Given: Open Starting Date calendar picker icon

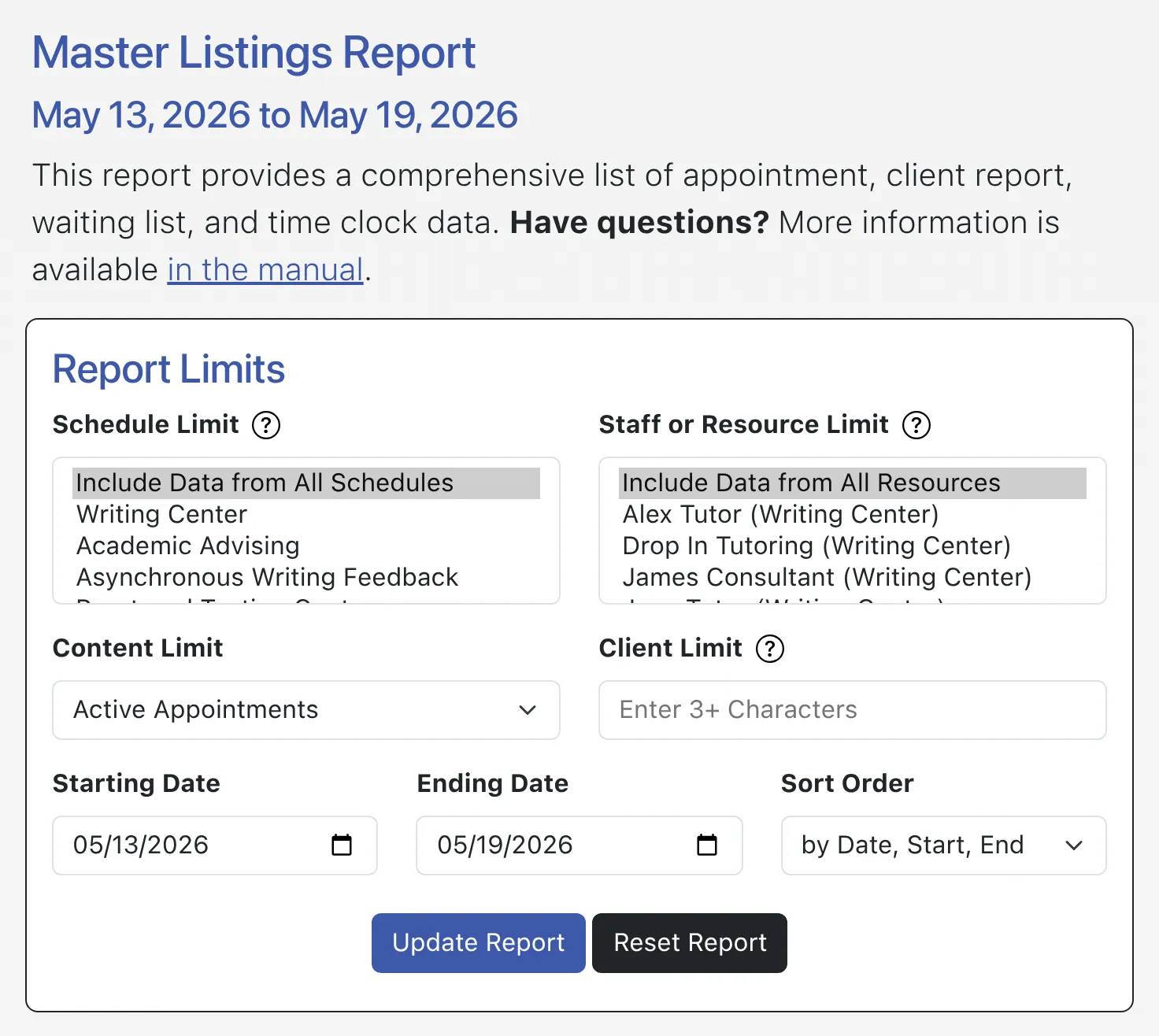Looking at the screenshot, I should point(342,845).
